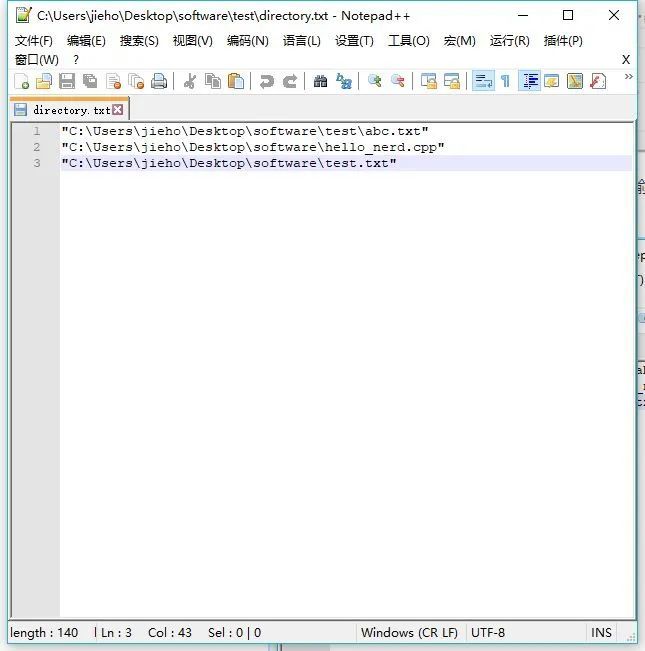Toggle Show All Characters pilcrow icon

[x=506, y=81]
